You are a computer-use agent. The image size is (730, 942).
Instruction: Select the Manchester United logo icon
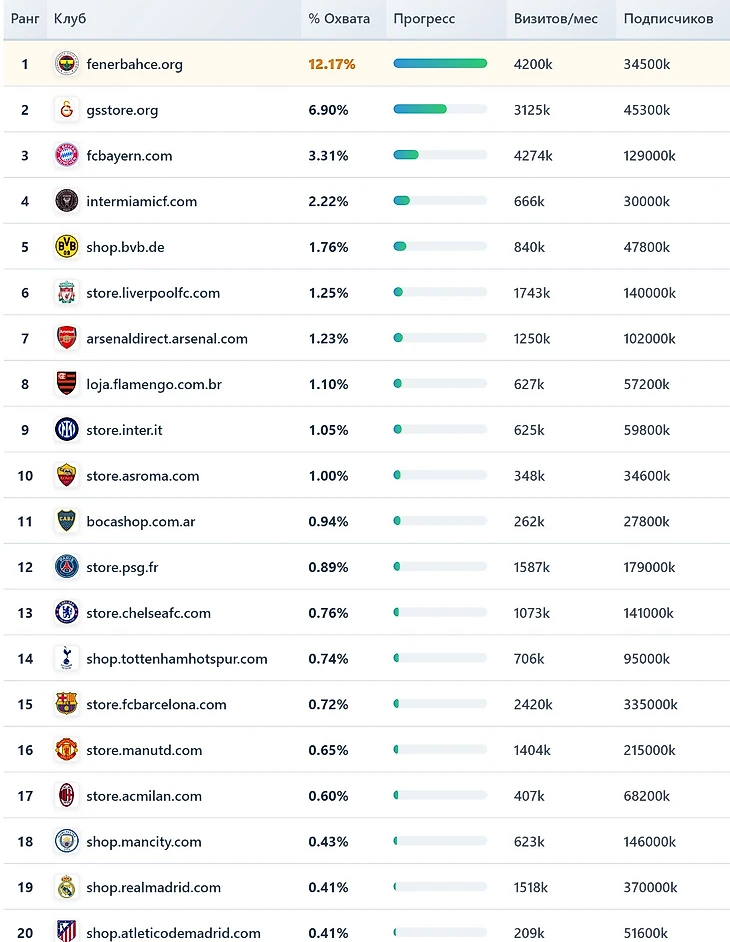pos(66,750)
